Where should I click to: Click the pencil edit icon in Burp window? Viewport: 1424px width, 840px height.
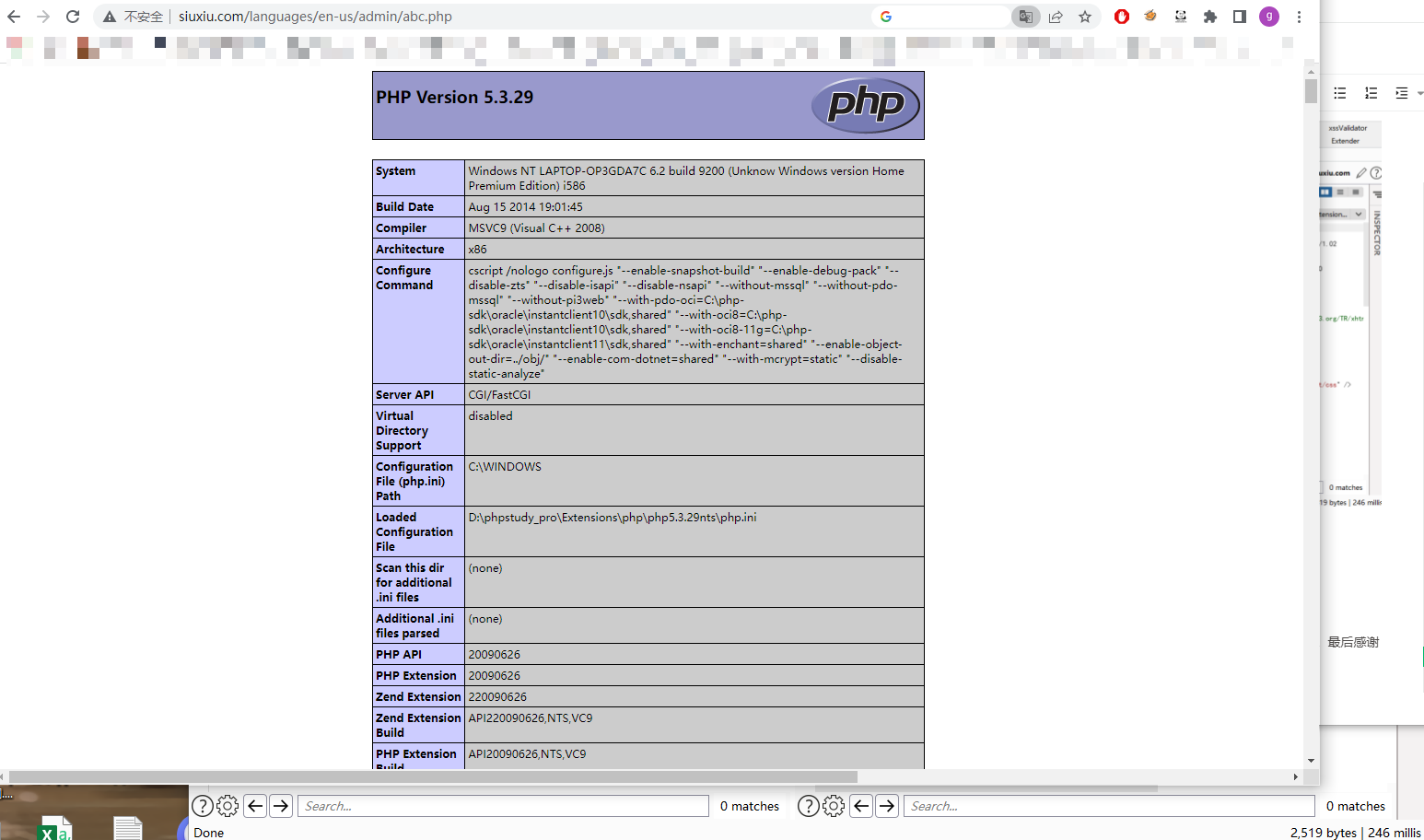[x=1361, y=173]
